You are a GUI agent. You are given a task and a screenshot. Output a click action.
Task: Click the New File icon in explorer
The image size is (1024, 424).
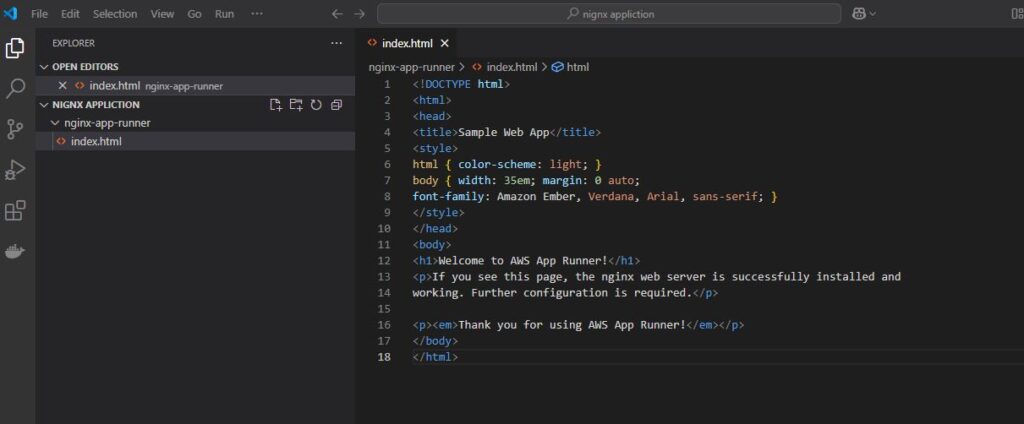[276, 105]
